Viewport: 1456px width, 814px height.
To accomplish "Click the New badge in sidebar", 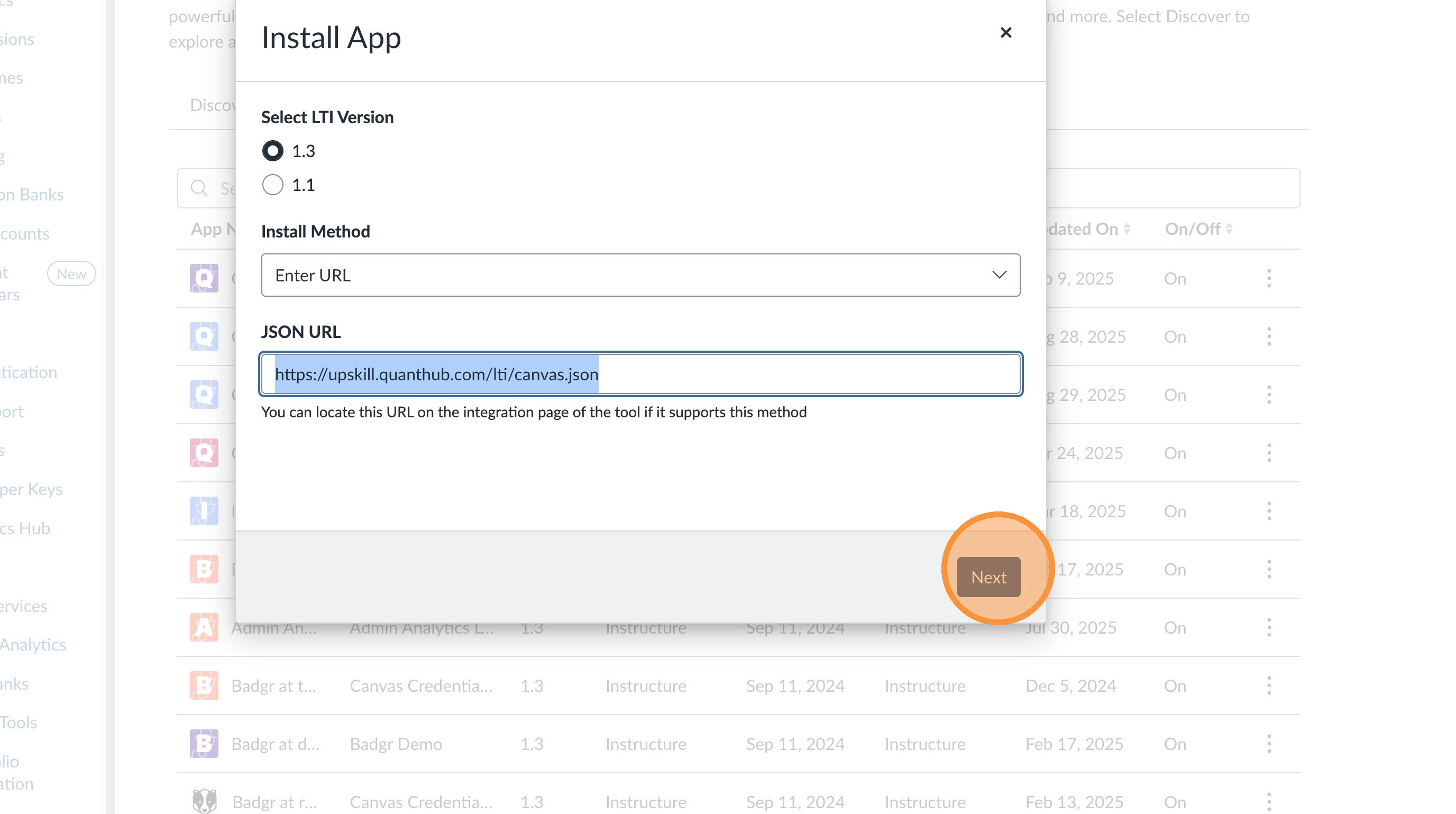I will [71, 274].
